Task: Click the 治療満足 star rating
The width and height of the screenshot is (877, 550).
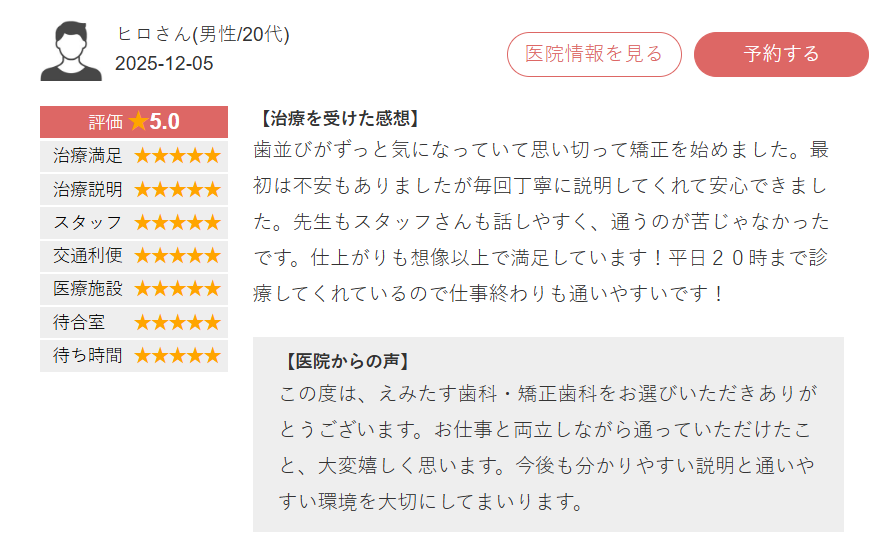Action: point(177,156)
